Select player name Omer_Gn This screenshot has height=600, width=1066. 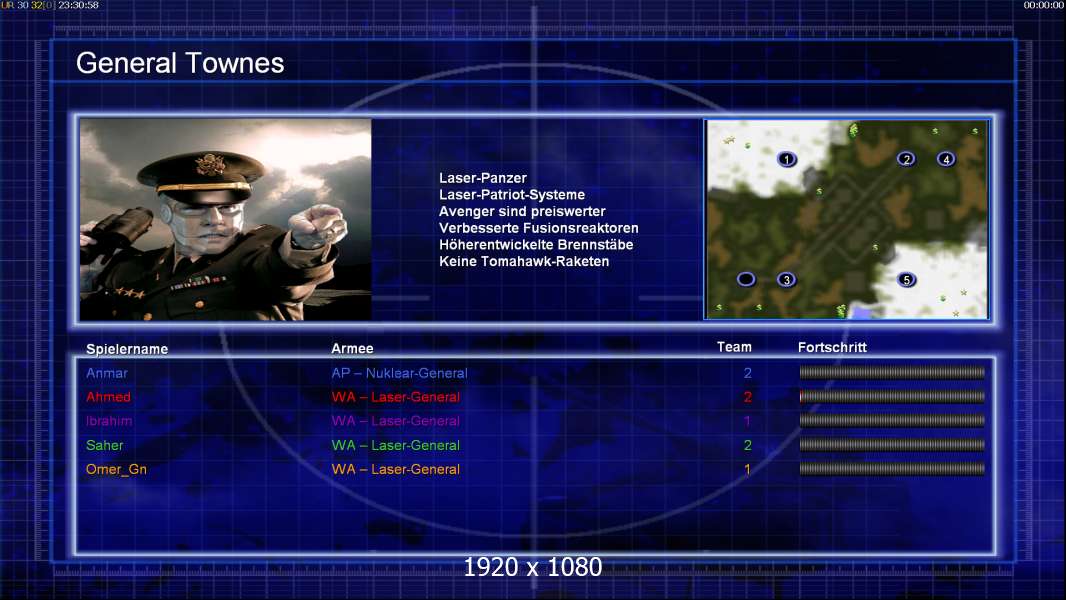116,470
